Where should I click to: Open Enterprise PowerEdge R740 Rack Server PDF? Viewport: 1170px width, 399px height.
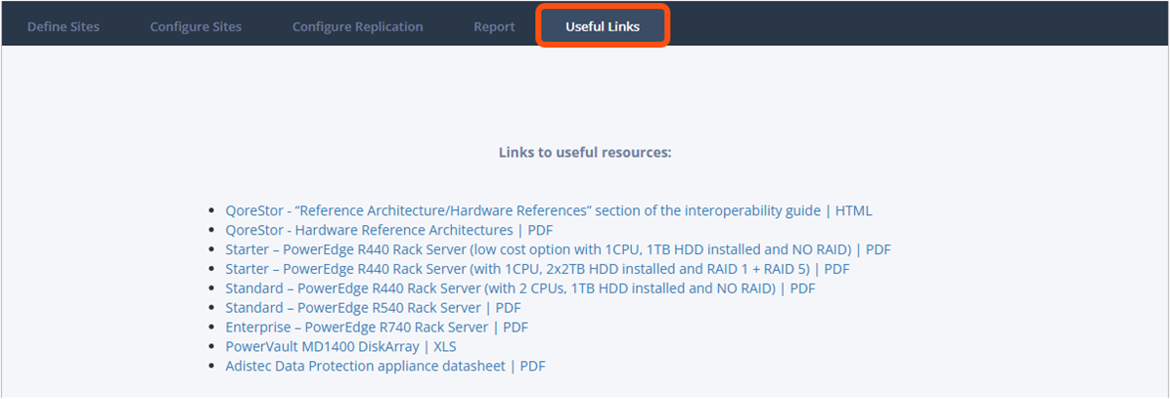[377, 327]
